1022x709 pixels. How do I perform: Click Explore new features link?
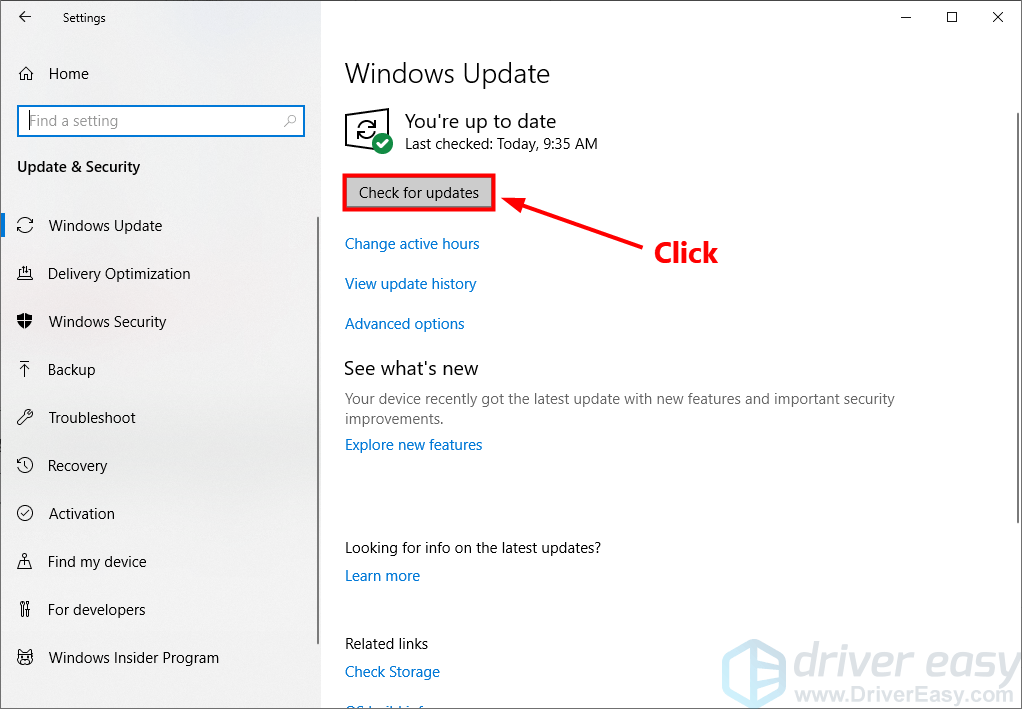pos(414,445)
